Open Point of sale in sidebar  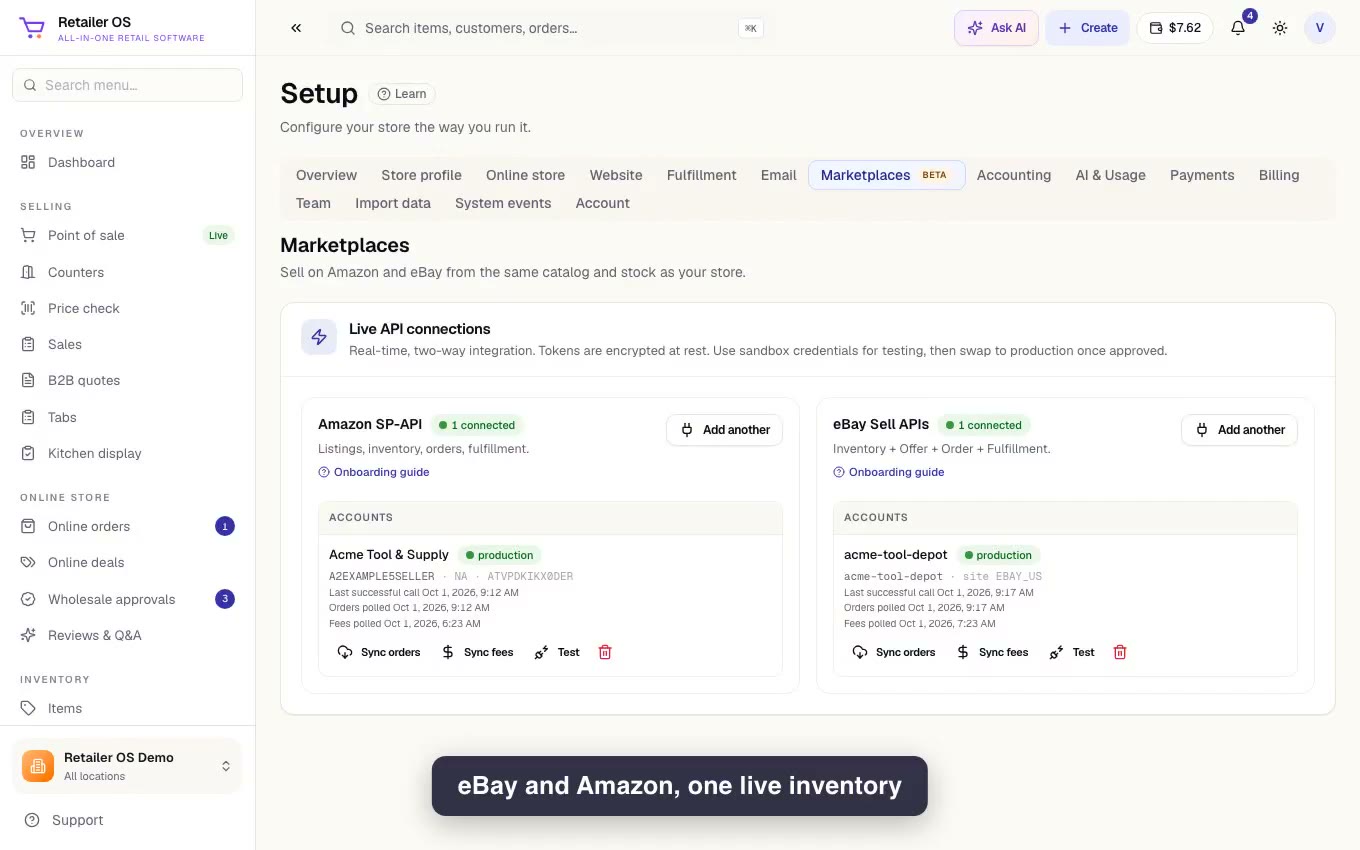[127, 235]
